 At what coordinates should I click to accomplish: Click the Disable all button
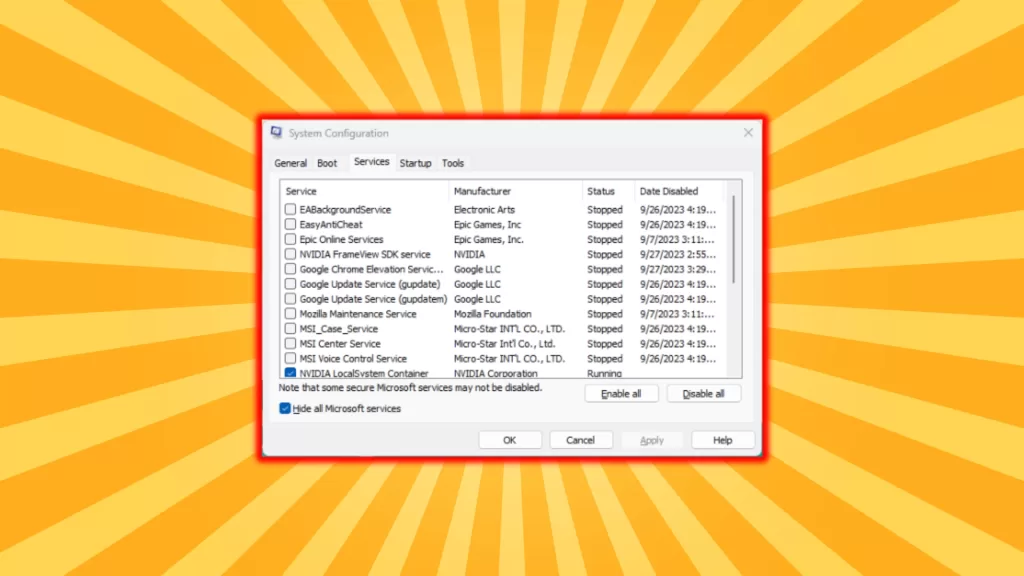click(703, 394)
